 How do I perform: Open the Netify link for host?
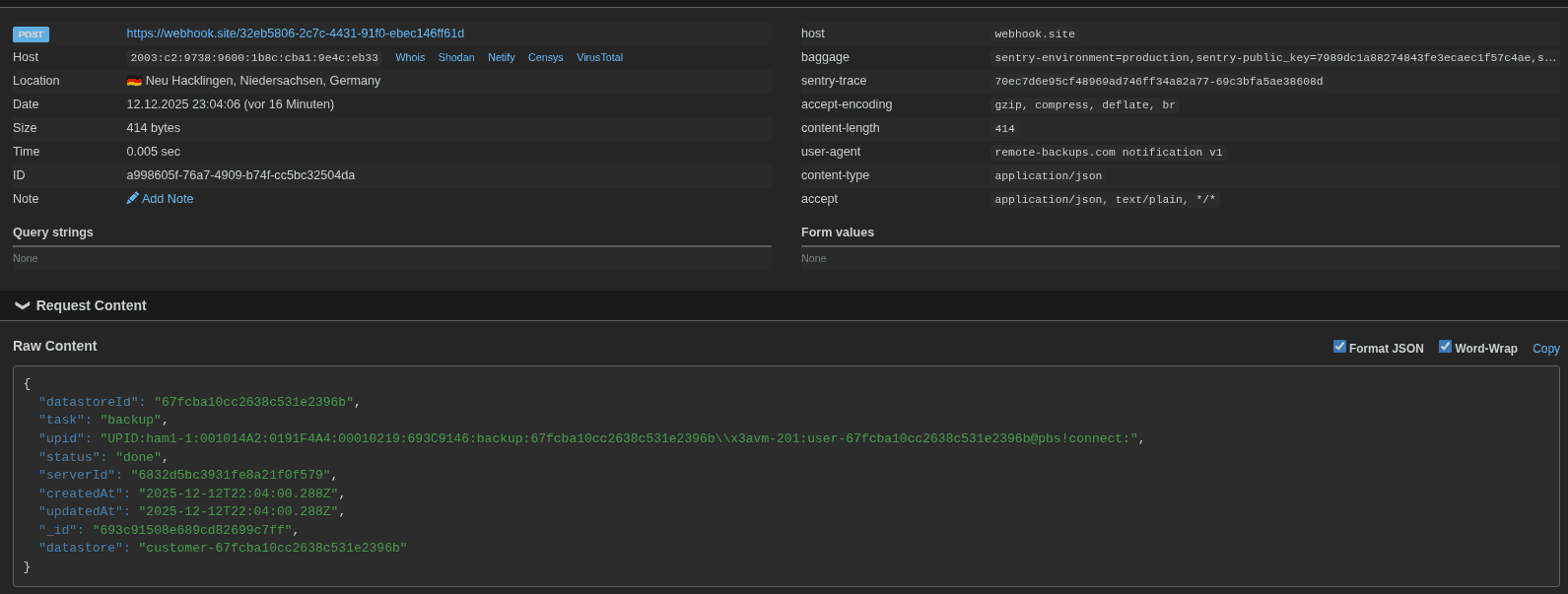click(x=501, y=58)
